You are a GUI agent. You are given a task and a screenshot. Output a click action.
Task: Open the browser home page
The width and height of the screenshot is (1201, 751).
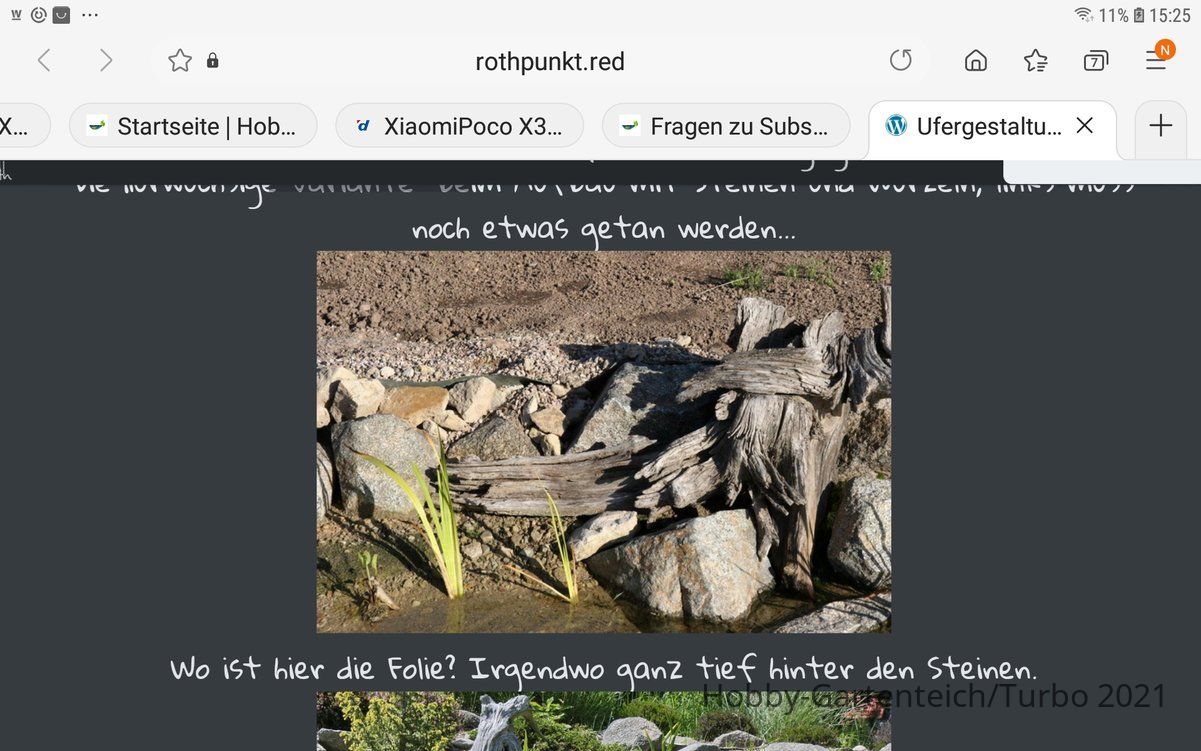click(976, 61)
